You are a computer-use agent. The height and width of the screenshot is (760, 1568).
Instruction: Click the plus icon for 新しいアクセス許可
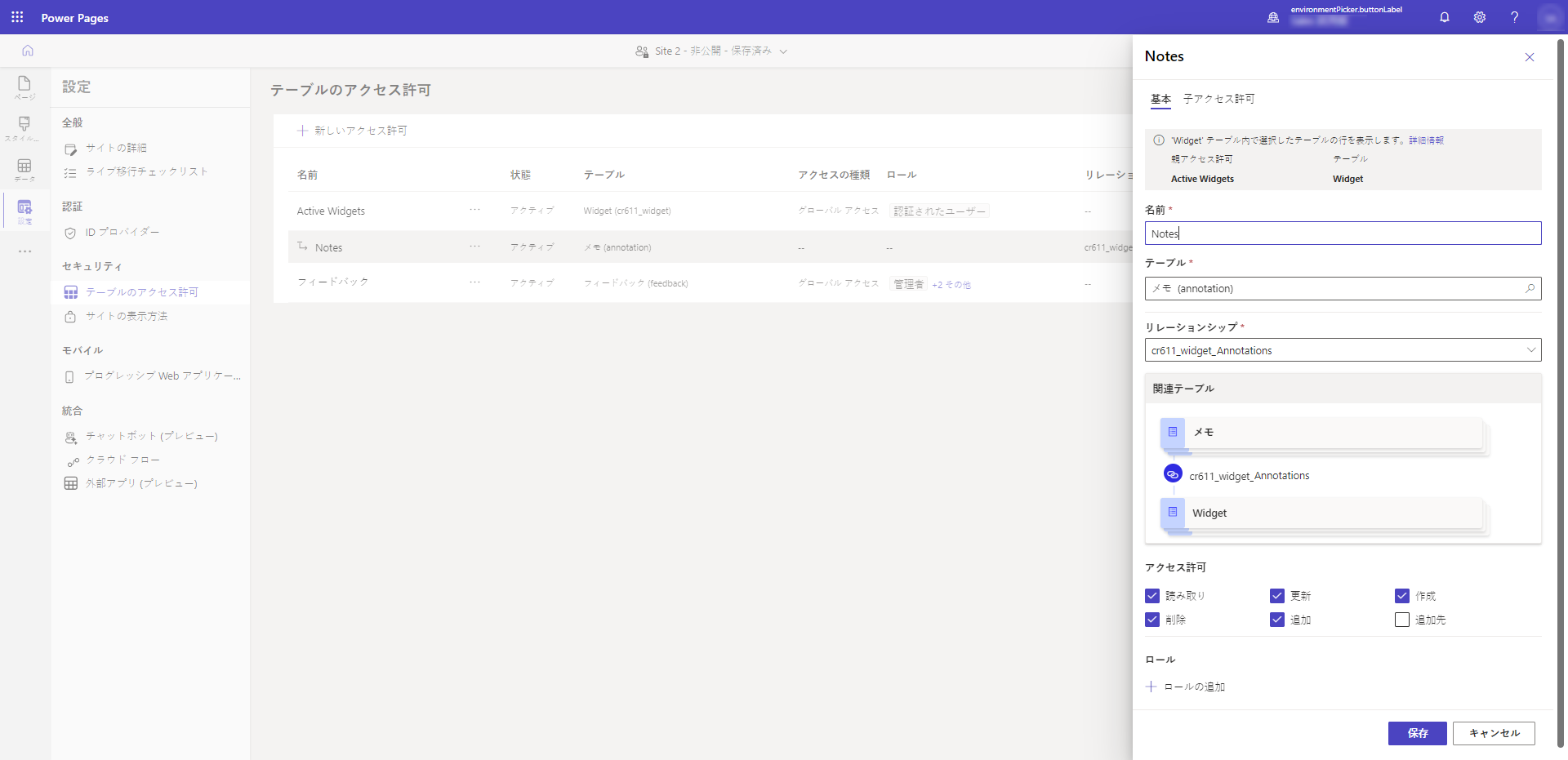point(302,131)
